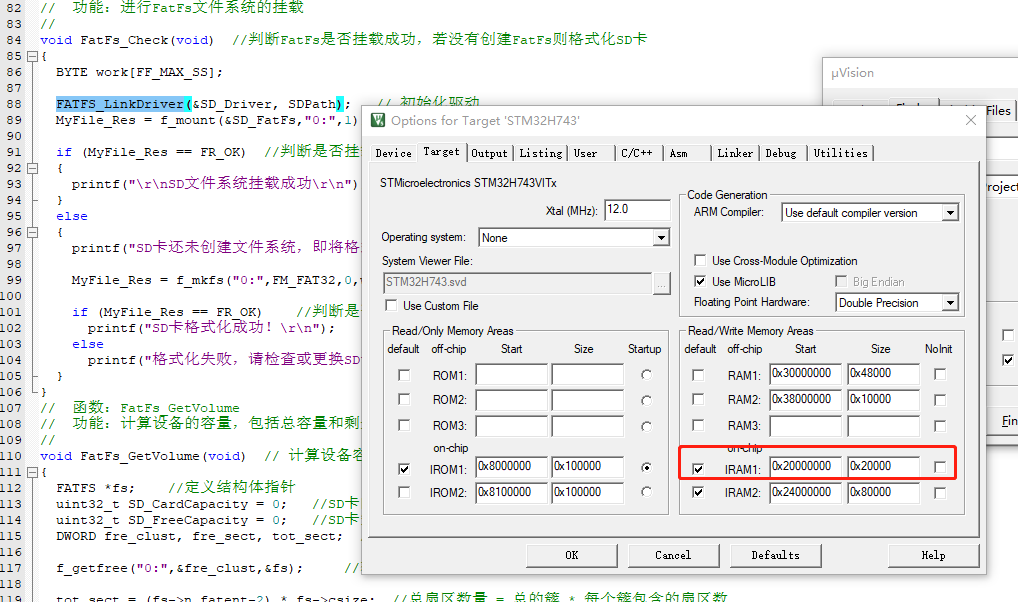Enable NoInit for IRAM2
The height and width of the screenshot is (602, 1018).
[x=939, y=492]
